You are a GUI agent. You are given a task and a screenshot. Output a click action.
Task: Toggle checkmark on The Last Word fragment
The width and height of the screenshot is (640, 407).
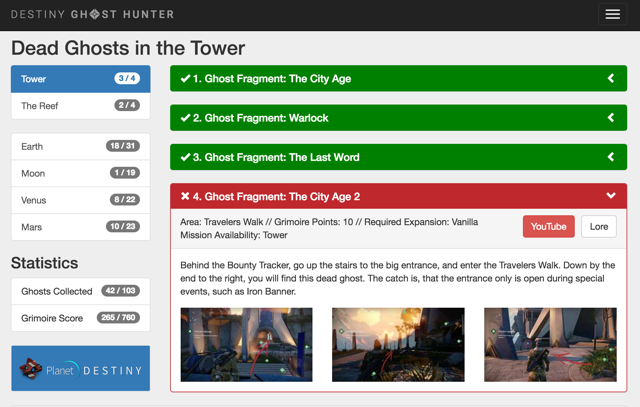tap(185, 157)
